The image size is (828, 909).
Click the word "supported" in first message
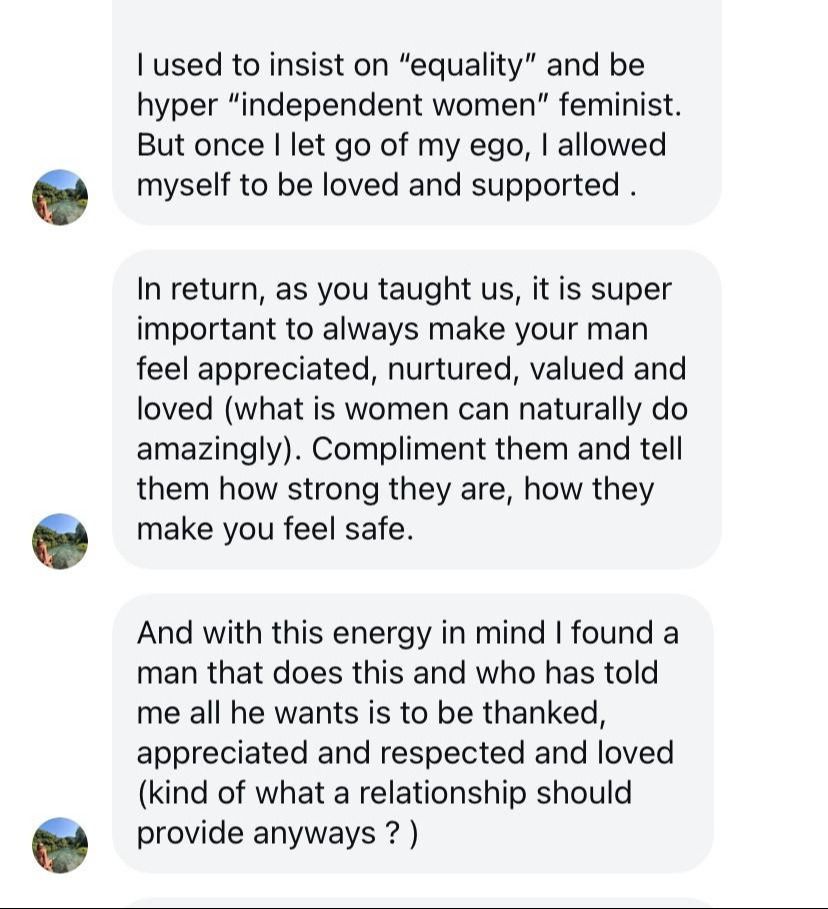coord(546,187)
